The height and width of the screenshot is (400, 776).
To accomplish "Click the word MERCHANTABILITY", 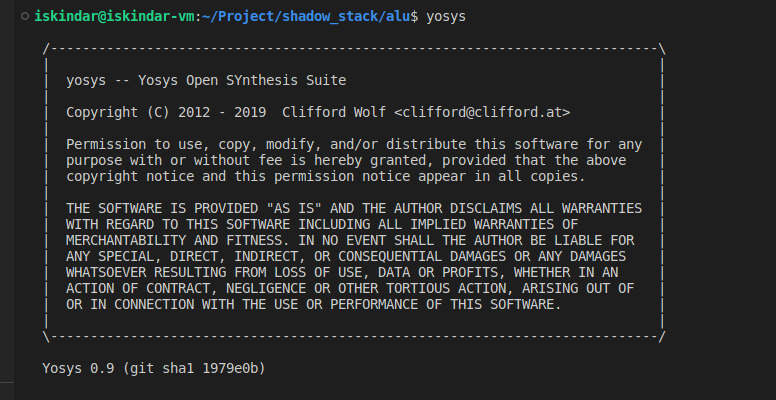I will coord(126,241).
